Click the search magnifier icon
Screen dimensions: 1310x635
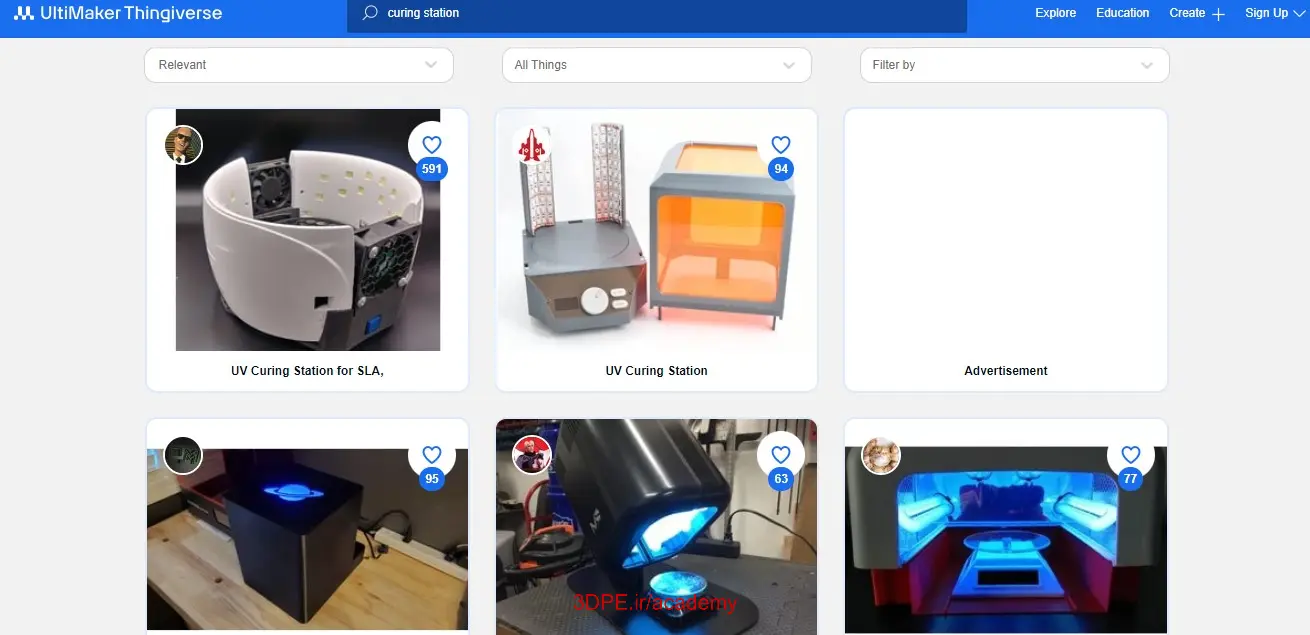coord(370,13)
